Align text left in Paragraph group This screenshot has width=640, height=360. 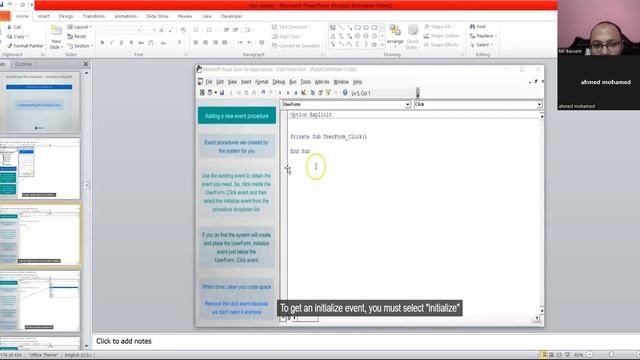196,42
